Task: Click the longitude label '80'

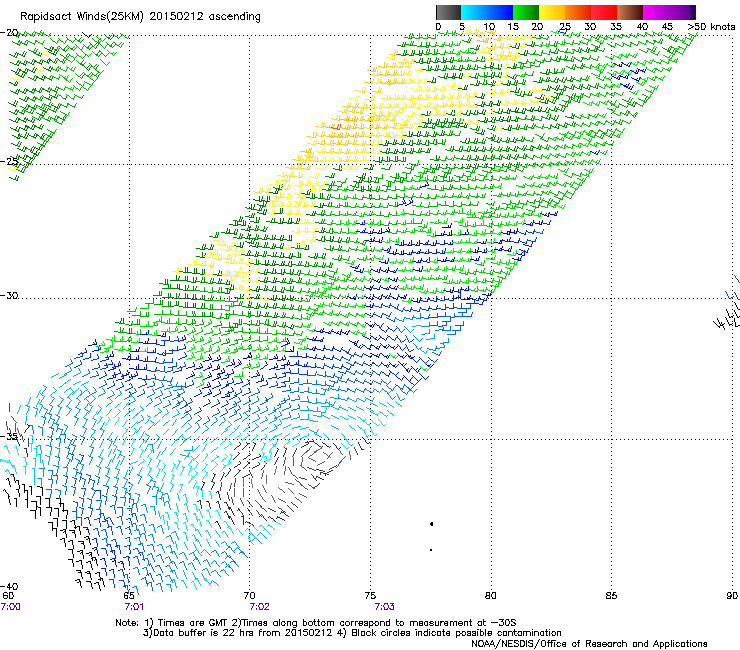Action: [x=491, y=596]
